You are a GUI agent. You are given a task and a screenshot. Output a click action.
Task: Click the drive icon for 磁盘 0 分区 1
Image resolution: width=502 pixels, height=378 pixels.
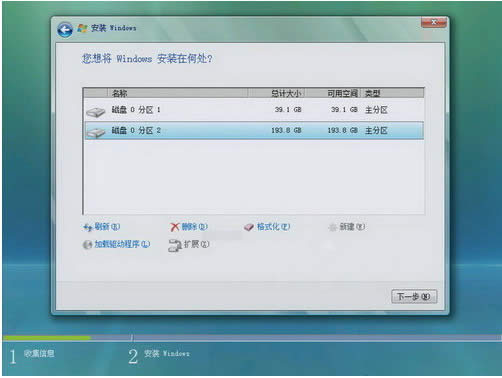tap(96, 112)
